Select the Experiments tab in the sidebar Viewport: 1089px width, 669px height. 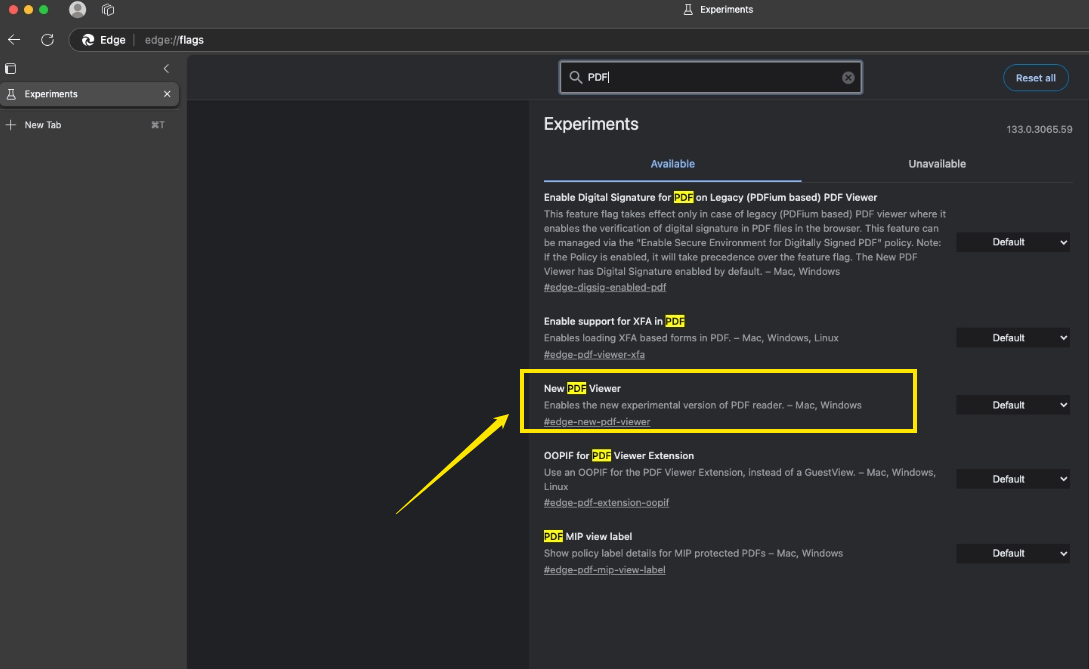90,94
